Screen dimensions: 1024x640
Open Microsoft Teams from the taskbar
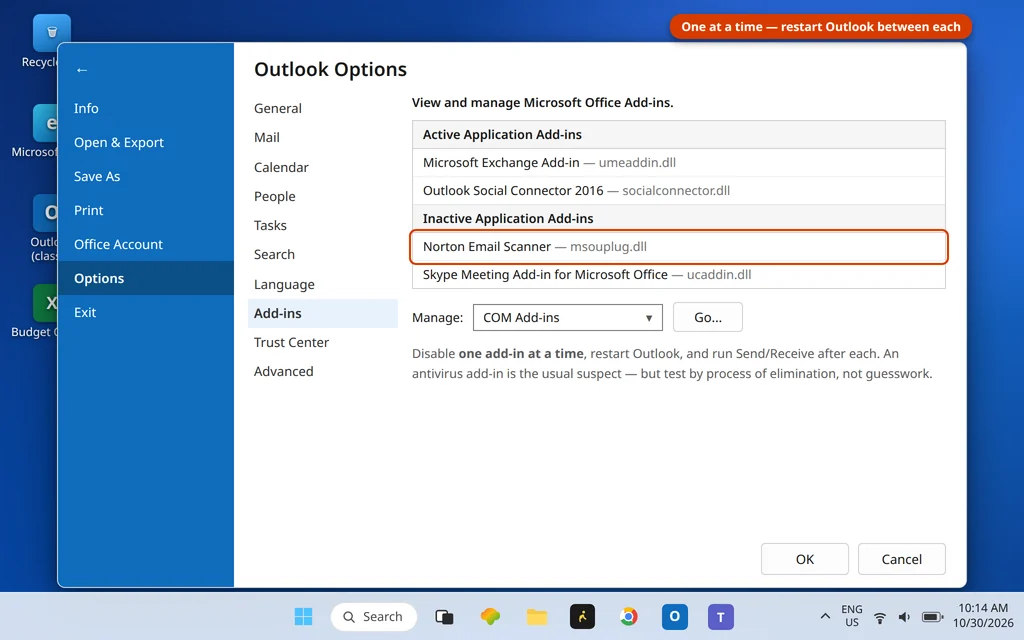[720, 616]
